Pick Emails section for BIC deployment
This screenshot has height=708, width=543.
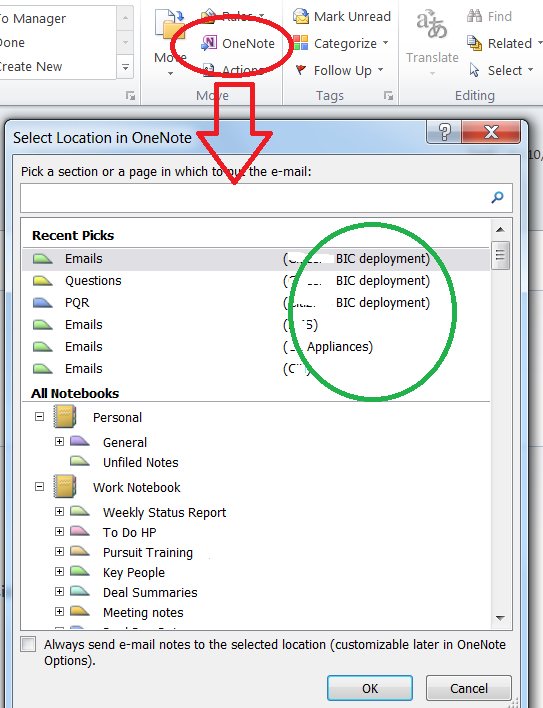click(256, 259)
